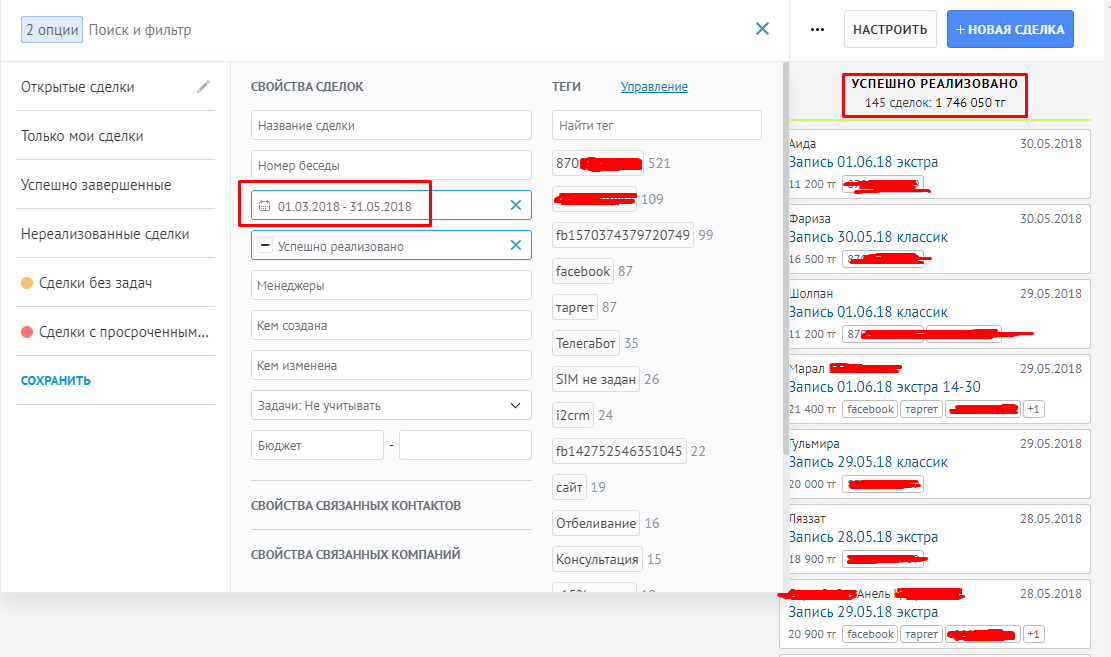Click the pencil icon next to Открытые сделки
The width and height of the screenshot is (1111, 657).
204,87
